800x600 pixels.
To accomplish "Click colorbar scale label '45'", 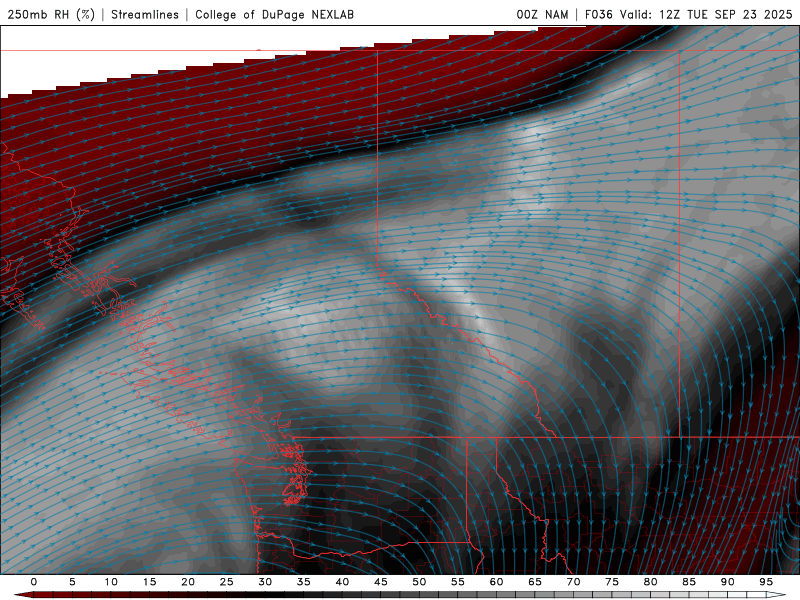I will coord(381,582).
